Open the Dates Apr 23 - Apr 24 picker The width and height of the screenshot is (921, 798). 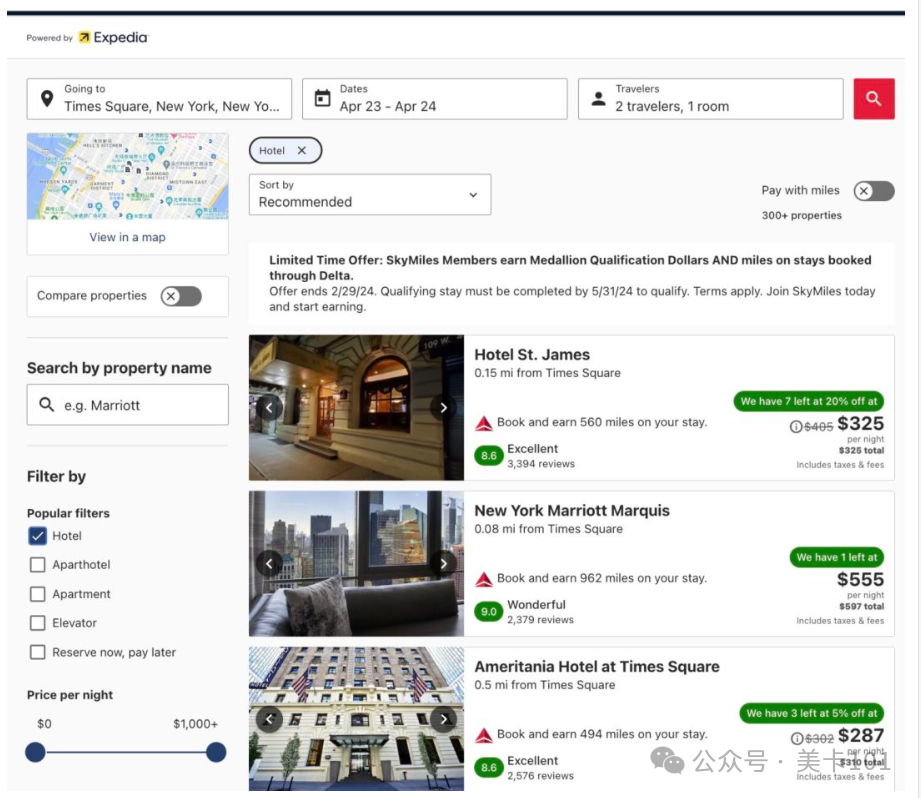point(435,99)
